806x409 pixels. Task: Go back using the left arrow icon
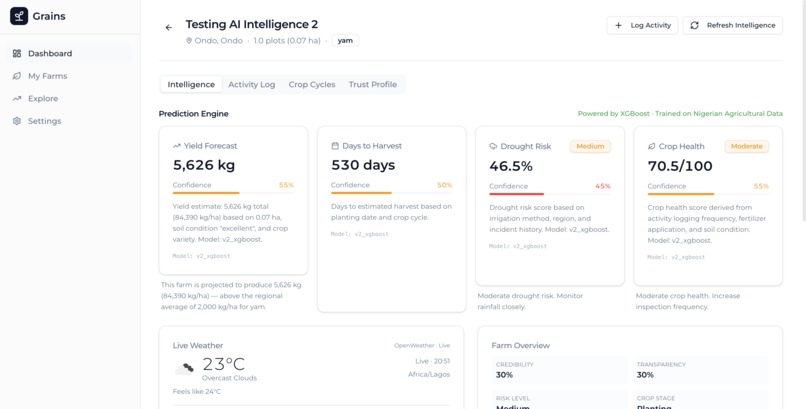[x=169, y=28]
